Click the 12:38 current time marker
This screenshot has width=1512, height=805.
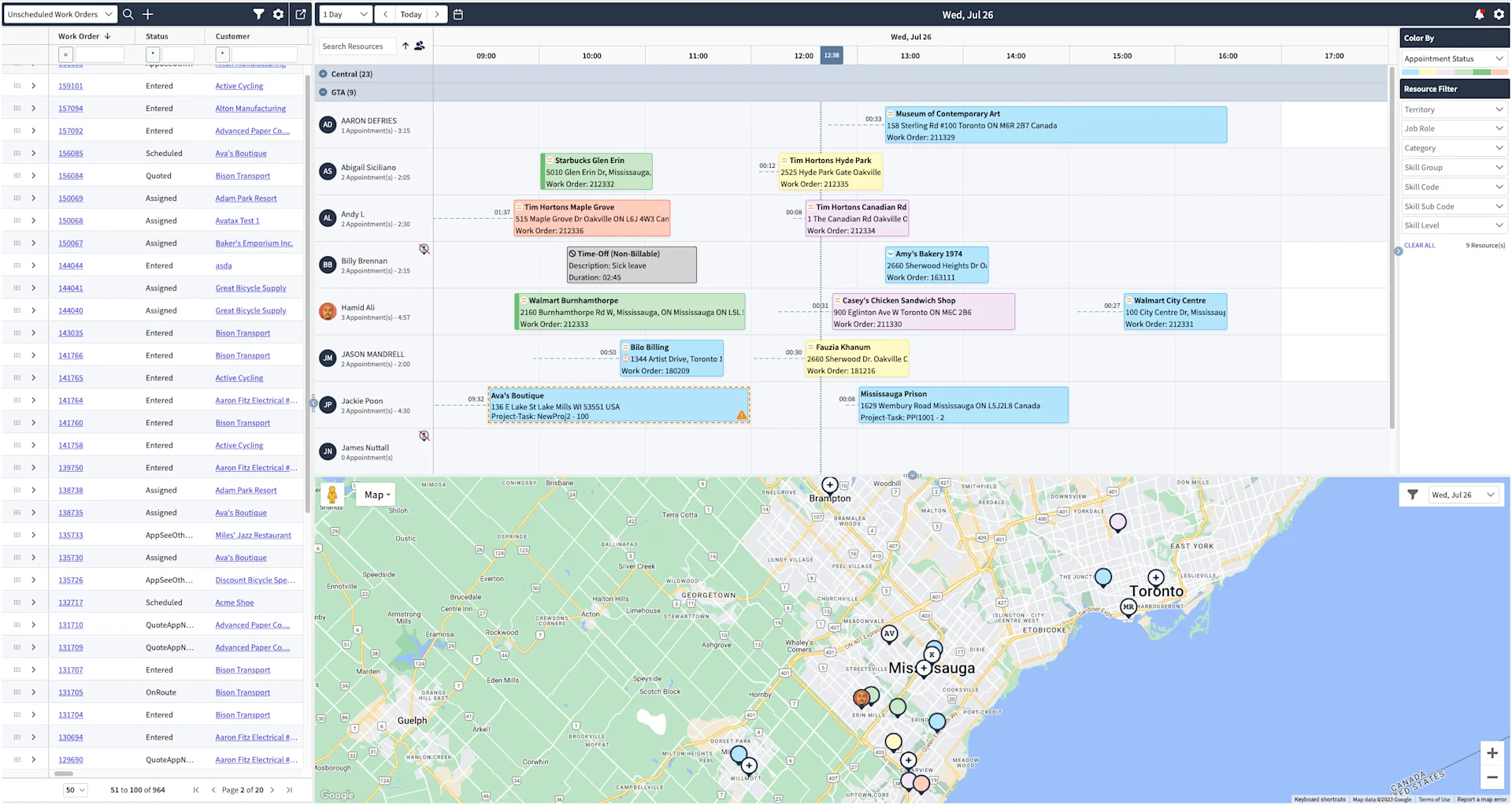pos(832,55)
